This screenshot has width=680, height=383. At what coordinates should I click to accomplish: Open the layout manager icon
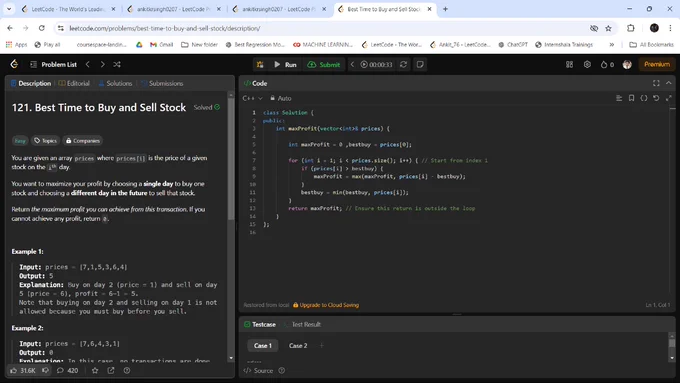pos(569,65)
